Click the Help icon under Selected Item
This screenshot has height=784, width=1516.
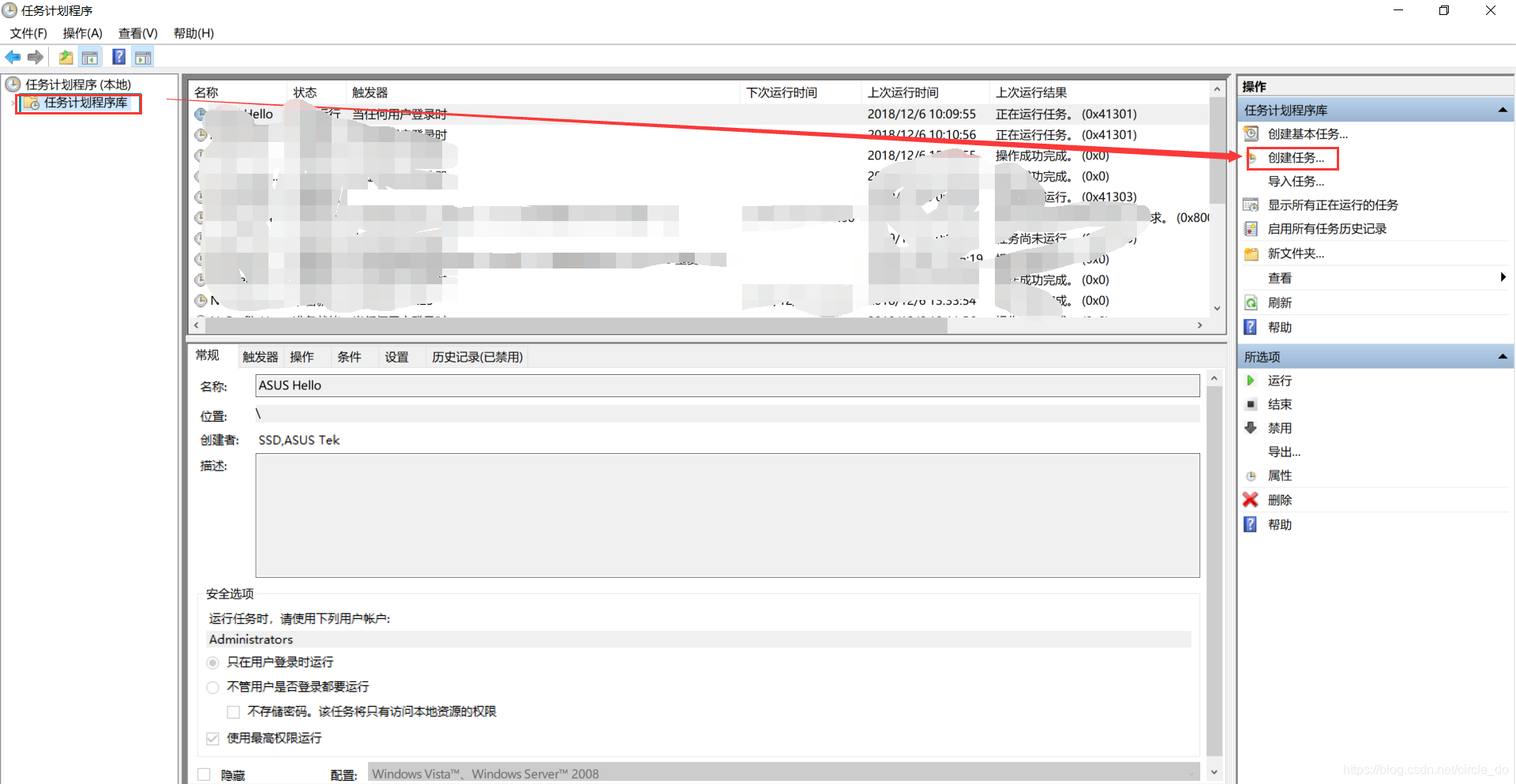click(1251, 524)
